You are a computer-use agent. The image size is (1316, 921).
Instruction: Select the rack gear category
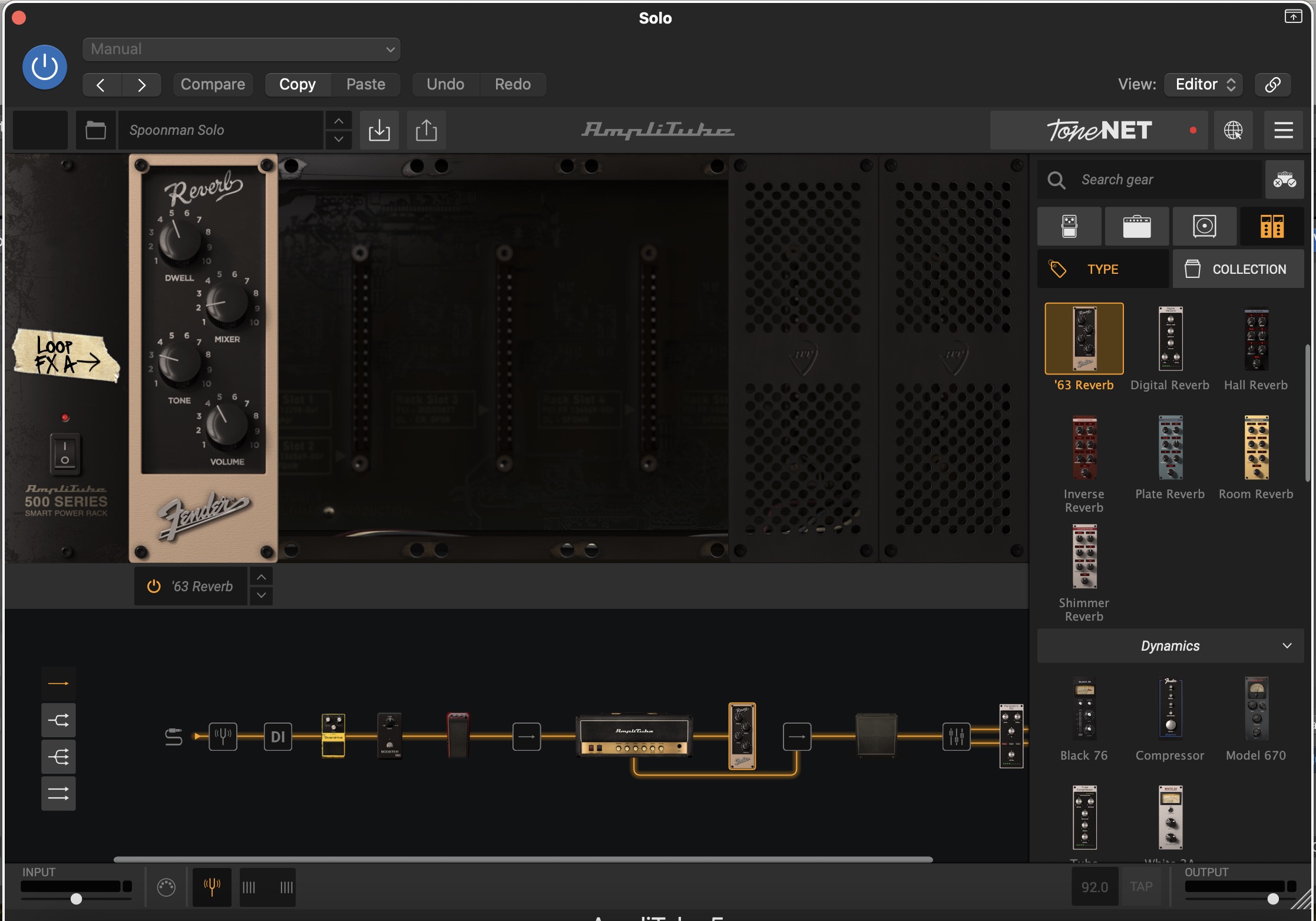coord(1272,226)
